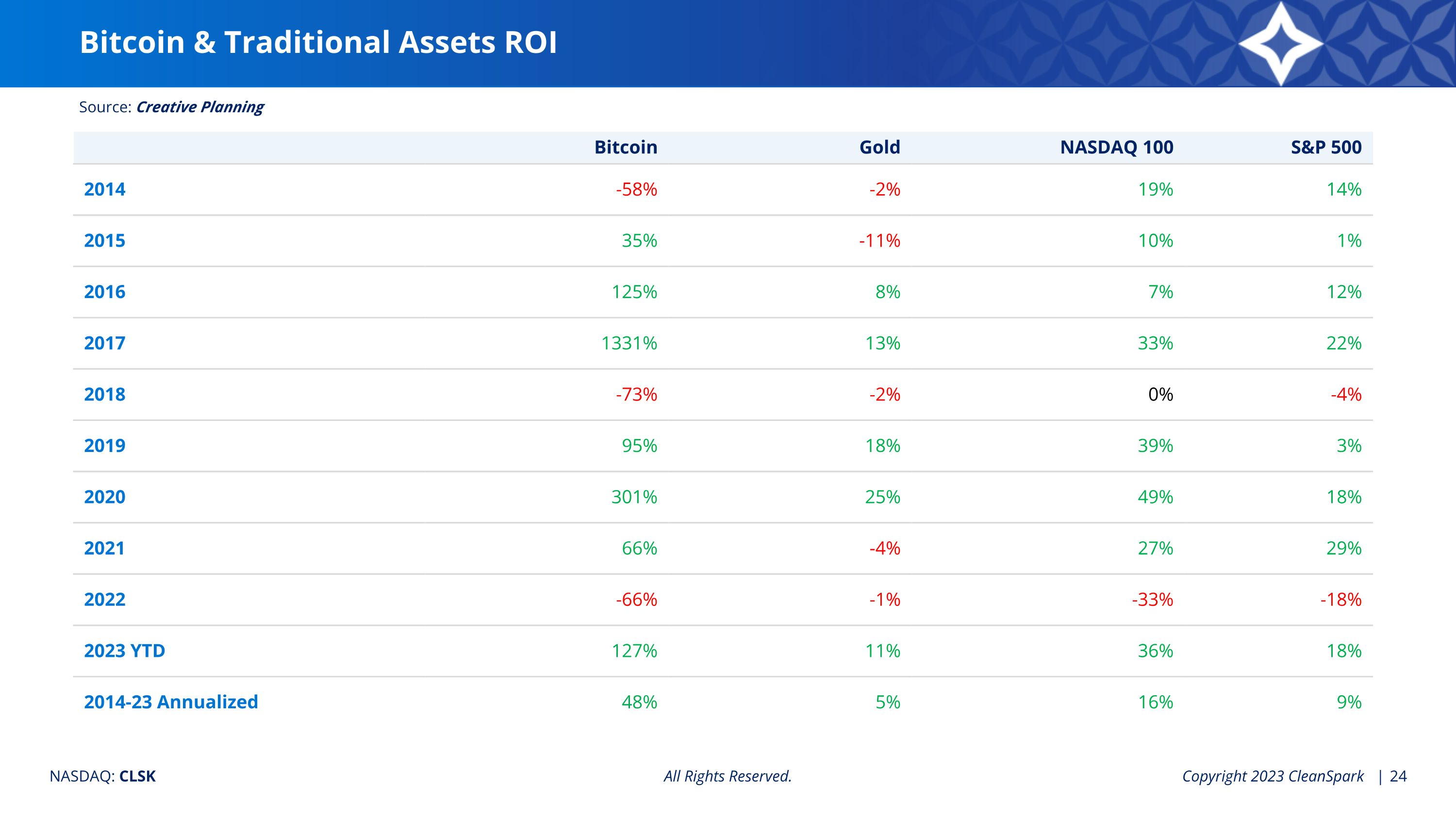
Task: Click Bitcoin's -73% value for 2018
Action: click(636, 394)
